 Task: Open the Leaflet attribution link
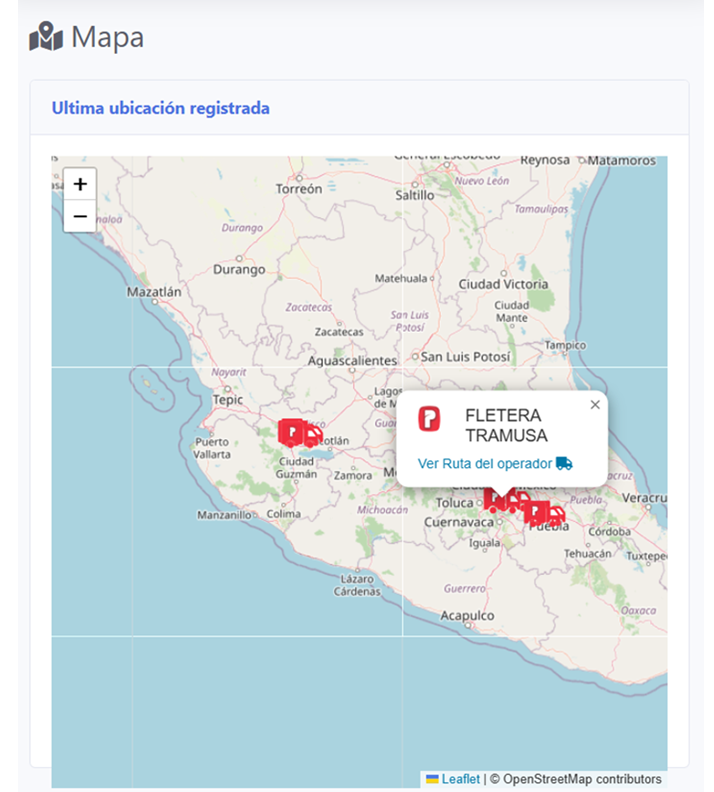tap(460, 779)
